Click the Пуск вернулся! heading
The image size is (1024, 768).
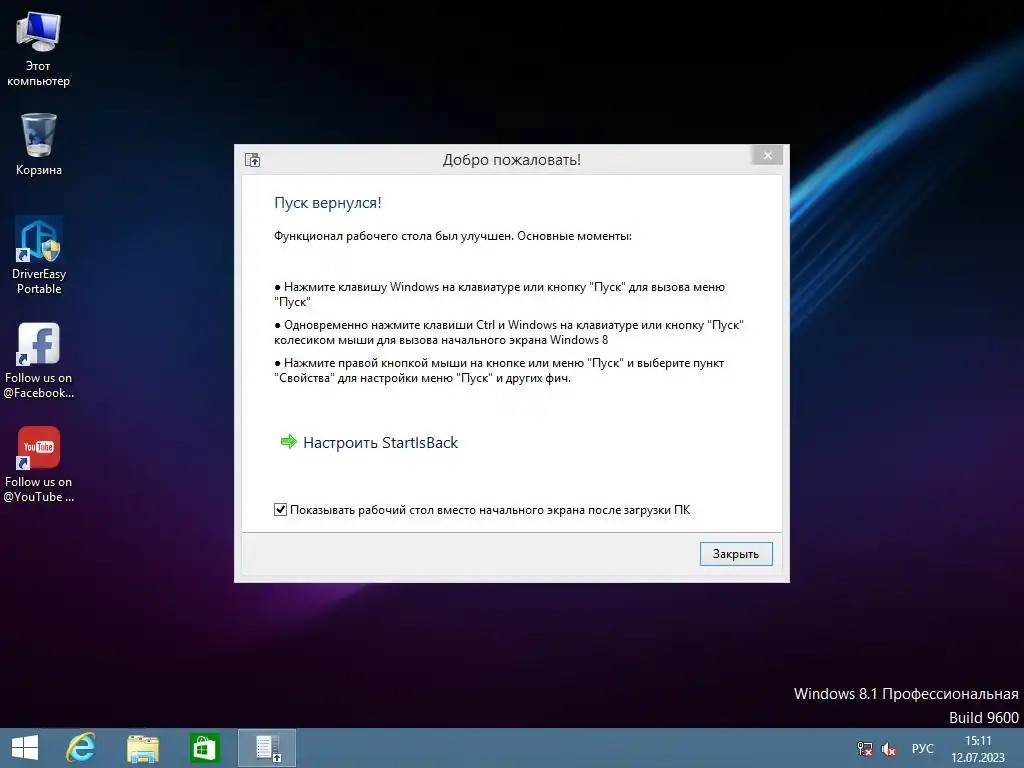[328, 202]
